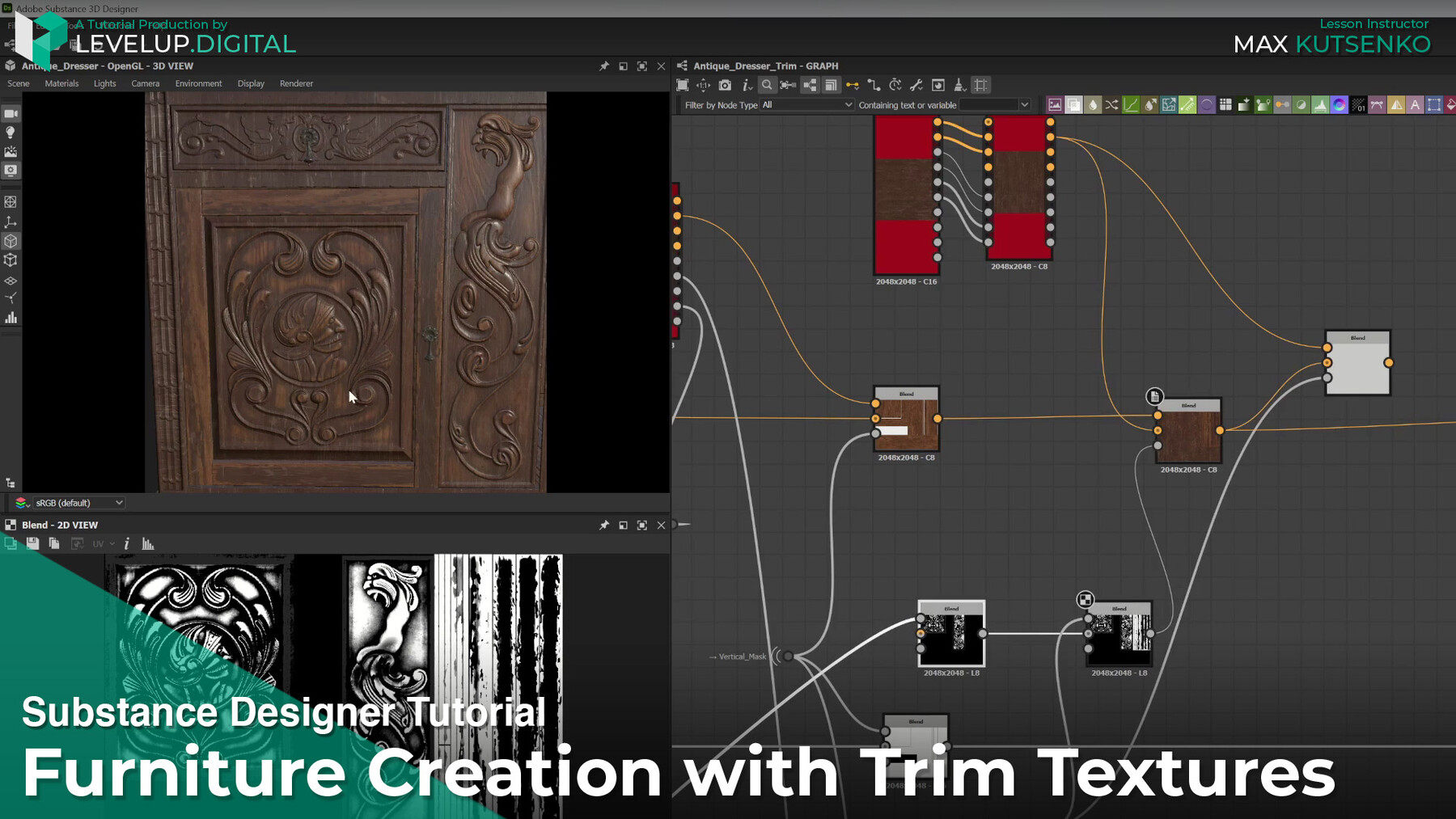
Task: Select the wood node labeled 2048x2048 - C16
Action: tap(906, 195)
